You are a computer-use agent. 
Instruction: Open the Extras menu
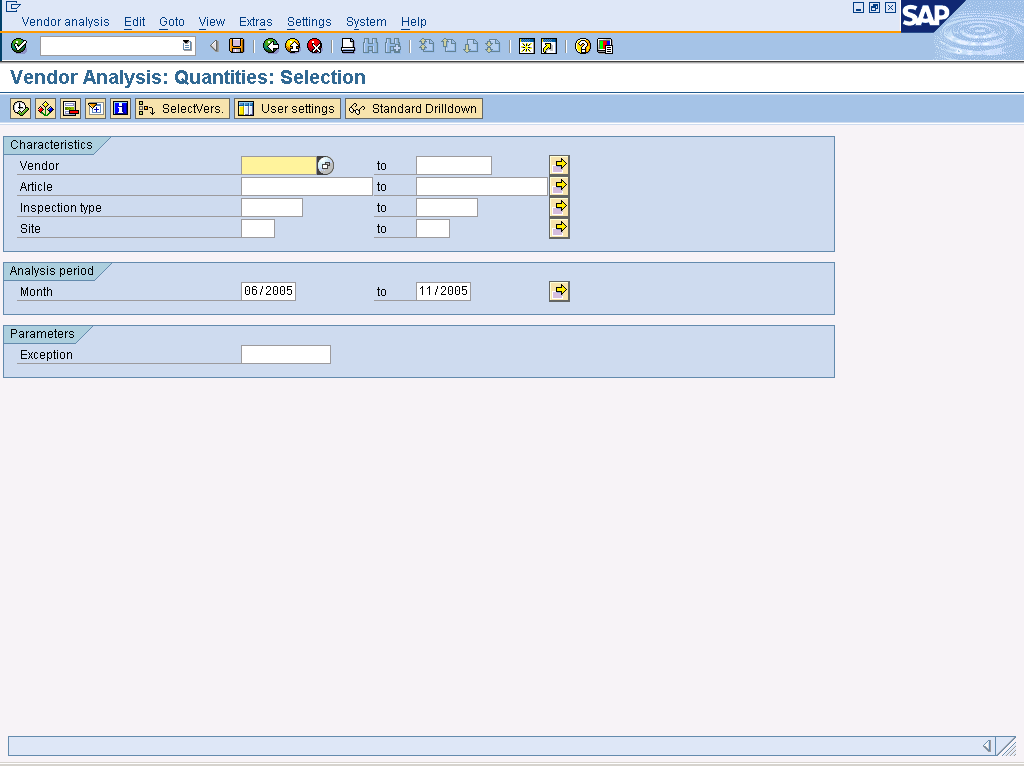[x=255, y=22]
